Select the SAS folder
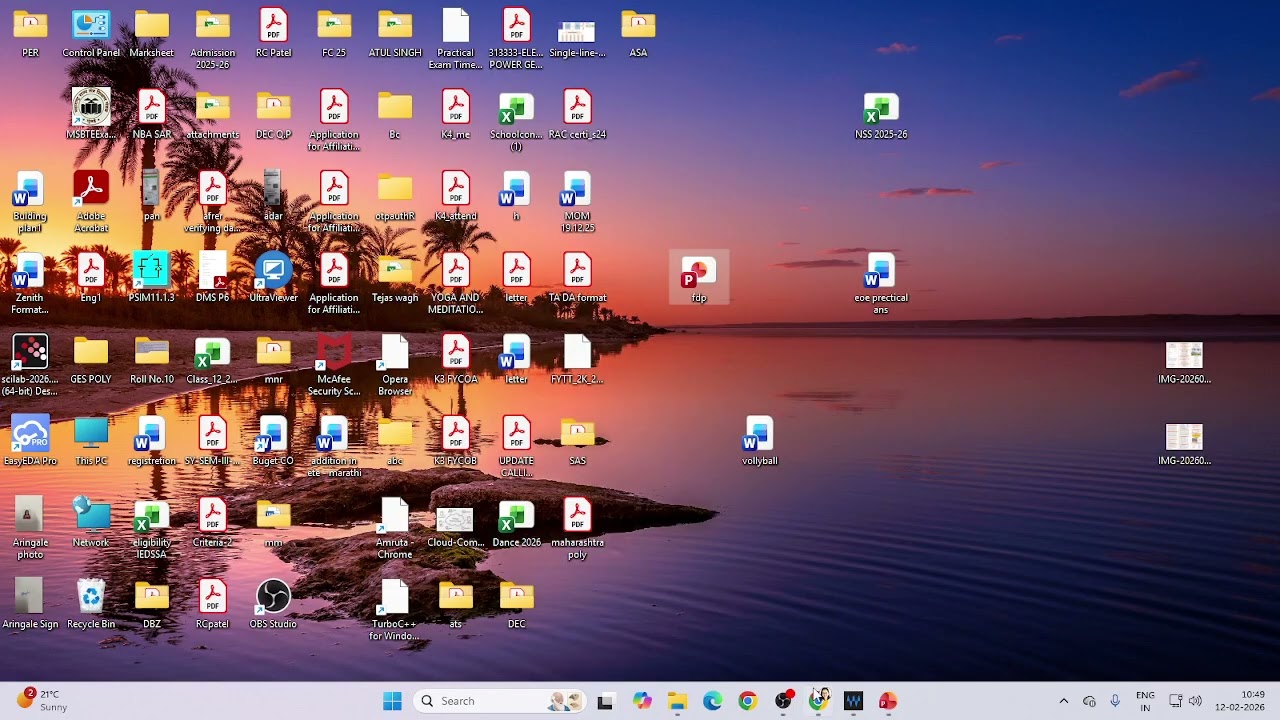1280x720 pixels. click(577, 441)
